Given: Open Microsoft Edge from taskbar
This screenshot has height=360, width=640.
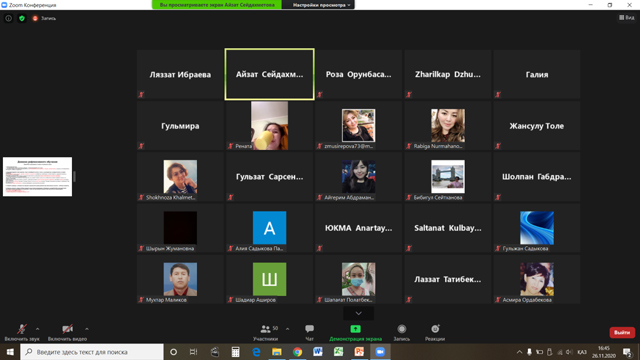Looking at the screenshot, I should pos(256,352).
